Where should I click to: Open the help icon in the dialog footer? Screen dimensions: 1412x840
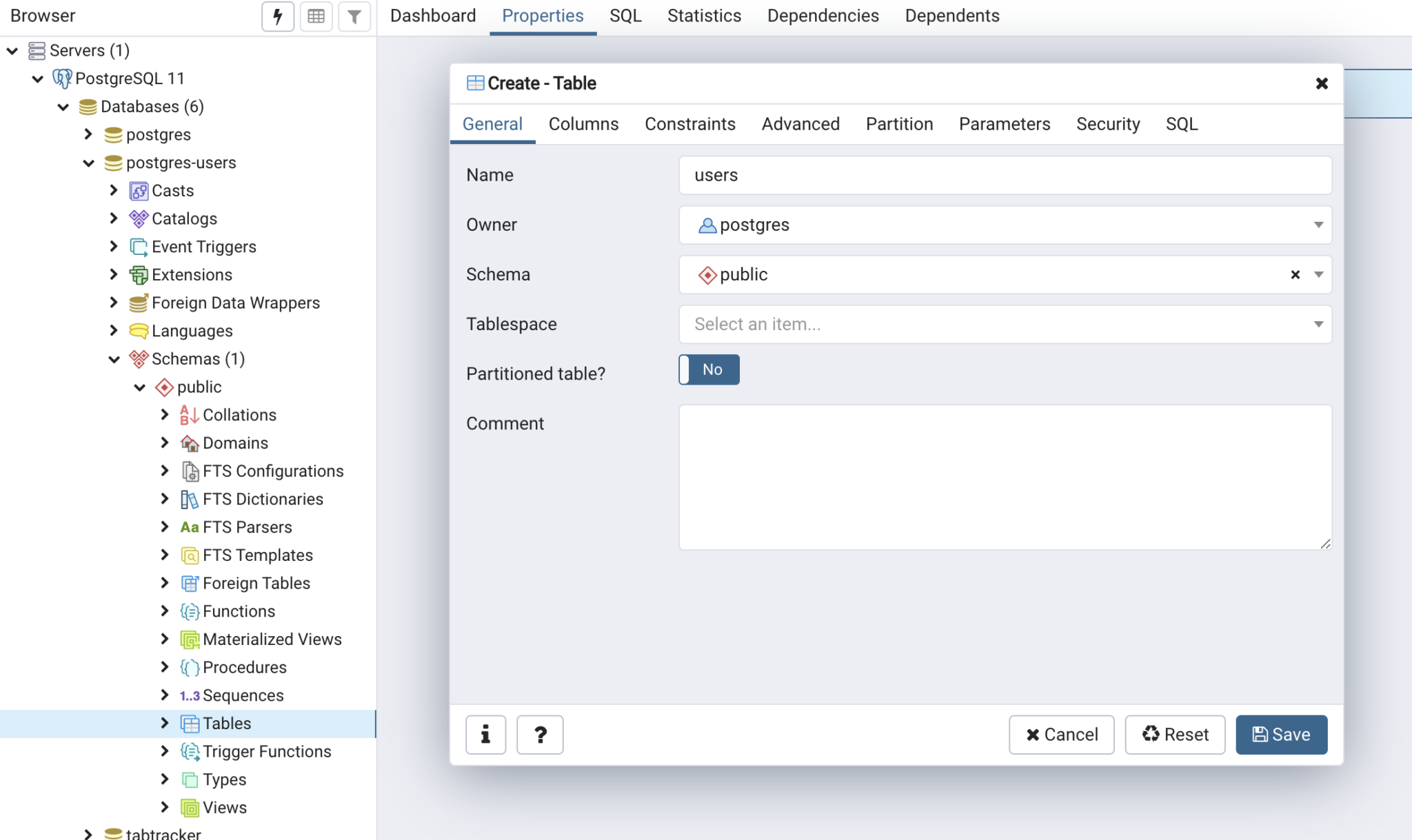click(539, 735)
